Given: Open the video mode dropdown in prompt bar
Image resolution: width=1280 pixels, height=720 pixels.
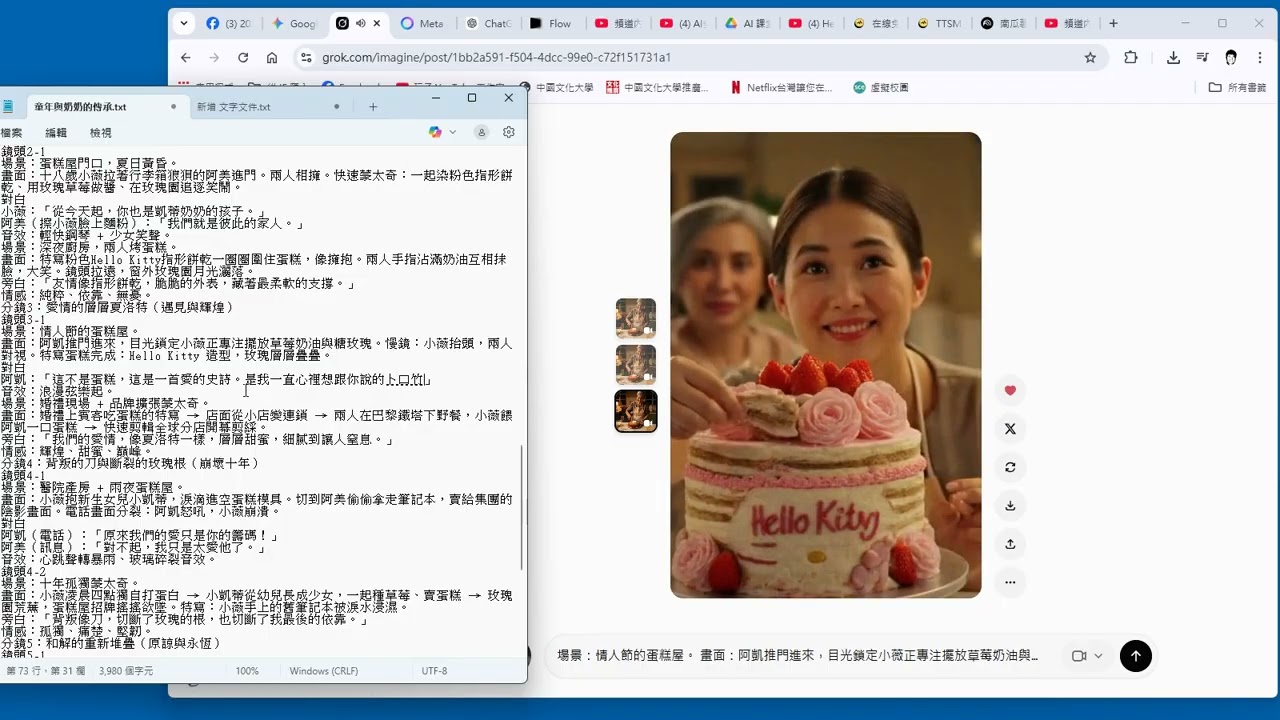Looking at the screenshot, I should click(x=1087, y=656).
